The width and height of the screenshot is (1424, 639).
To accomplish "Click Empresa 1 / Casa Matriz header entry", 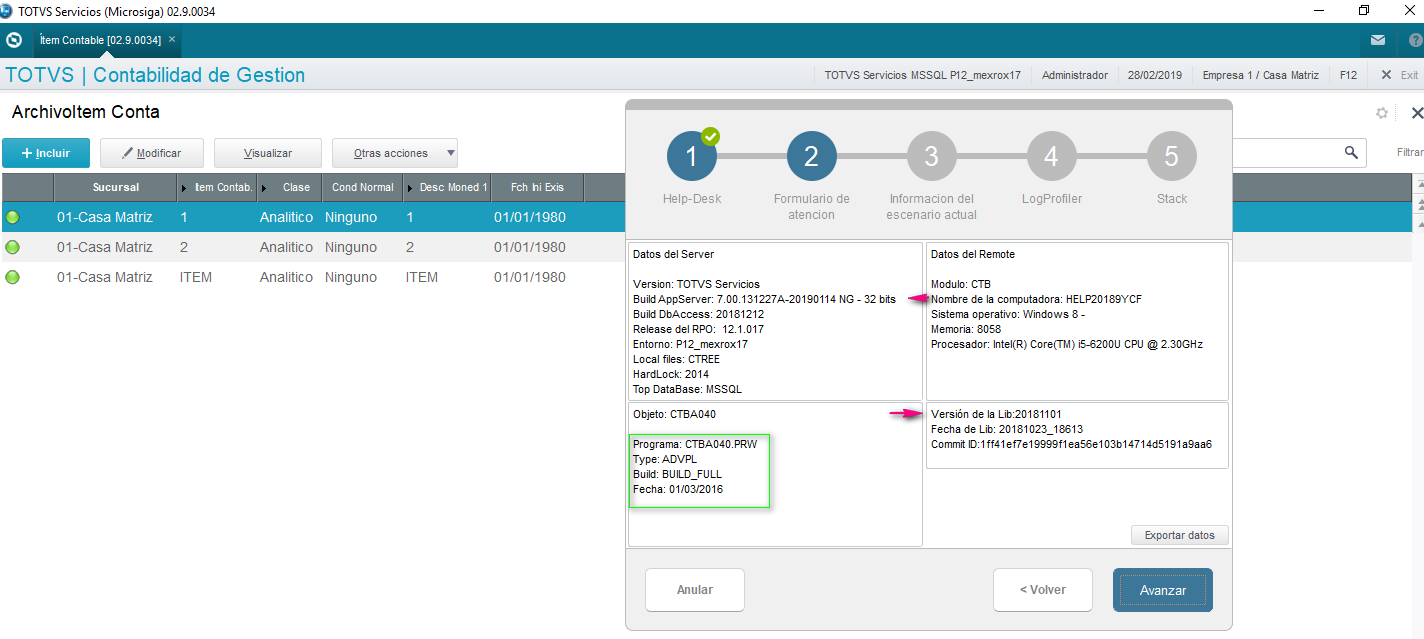I will point(1260,75).
